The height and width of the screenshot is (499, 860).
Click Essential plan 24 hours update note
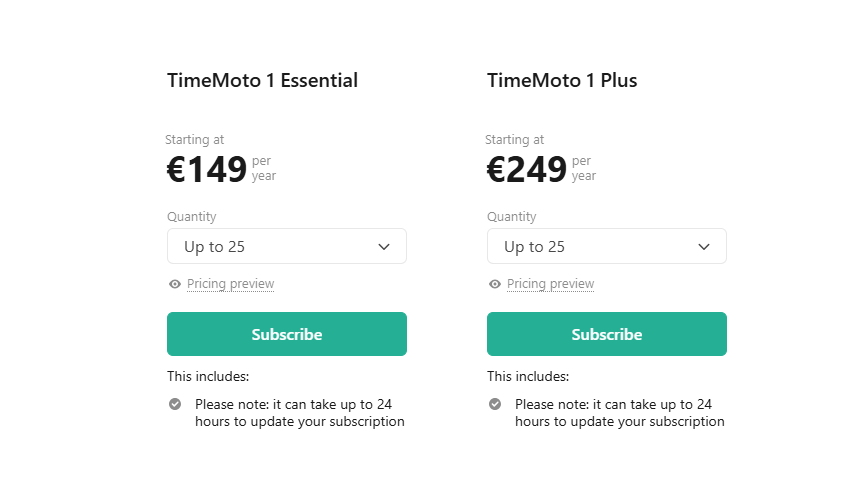(x=299, y=413)
